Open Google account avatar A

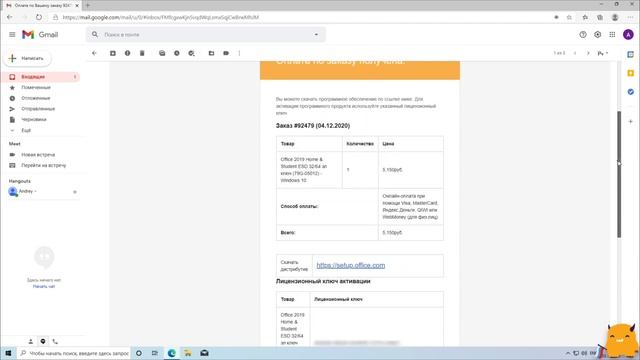(x=628, y=35)
